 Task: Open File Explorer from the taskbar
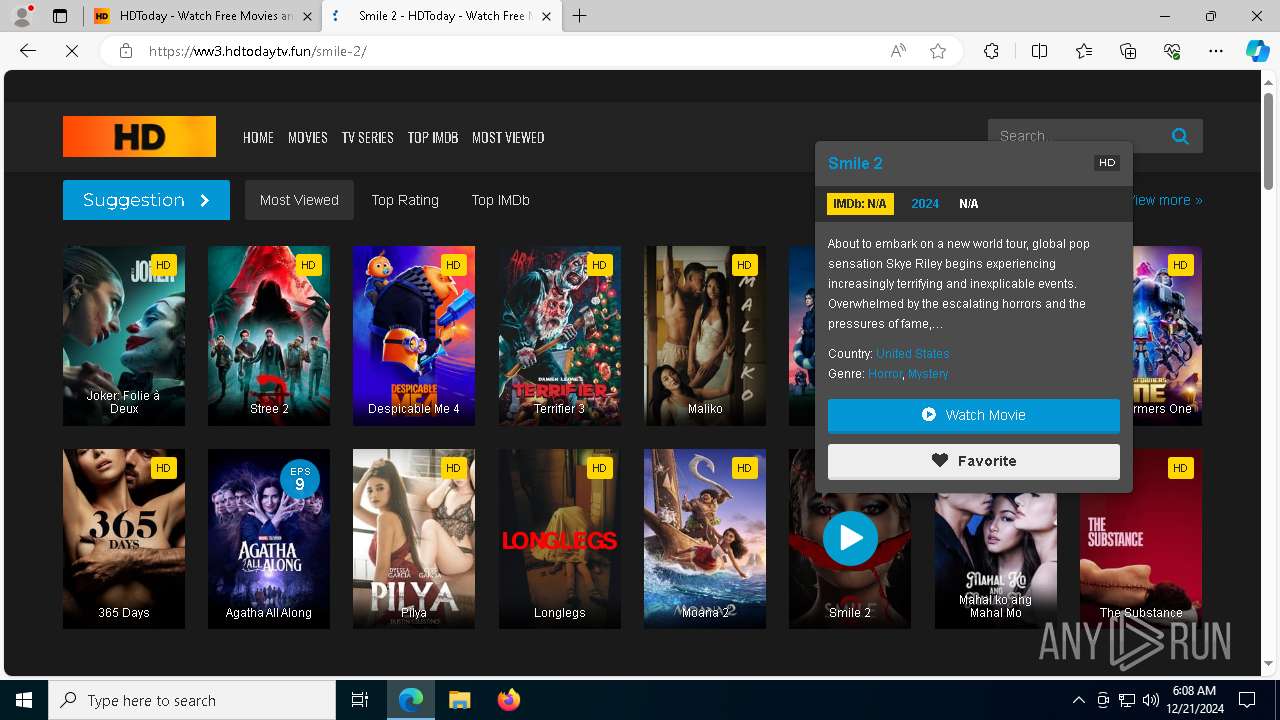click(x=459, y=700)
